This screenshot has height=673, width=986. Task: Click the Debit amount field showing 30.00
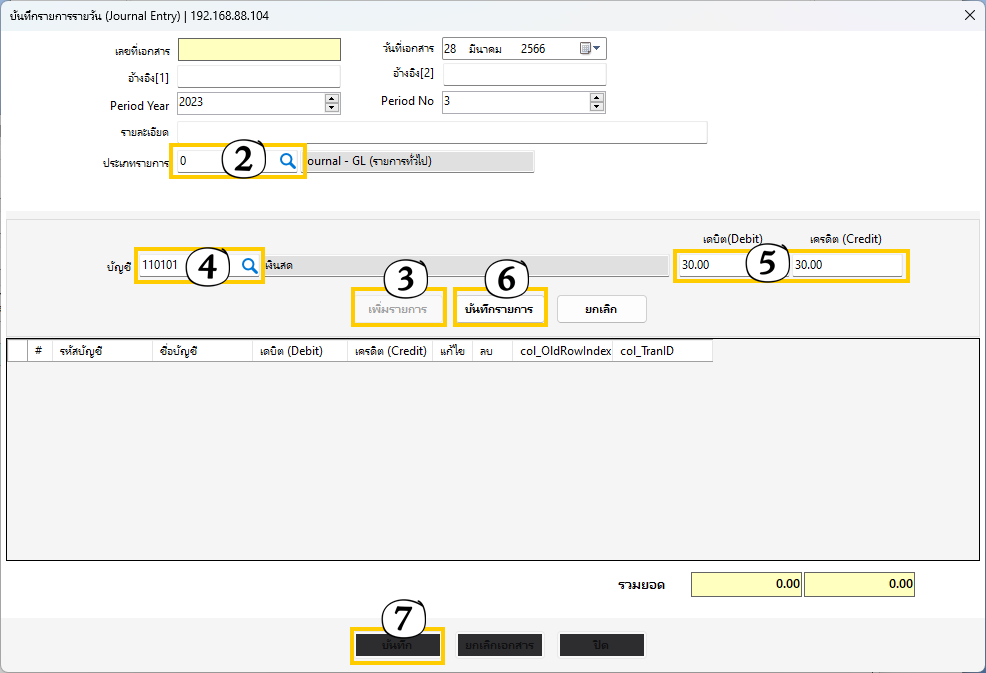point(712,265)
